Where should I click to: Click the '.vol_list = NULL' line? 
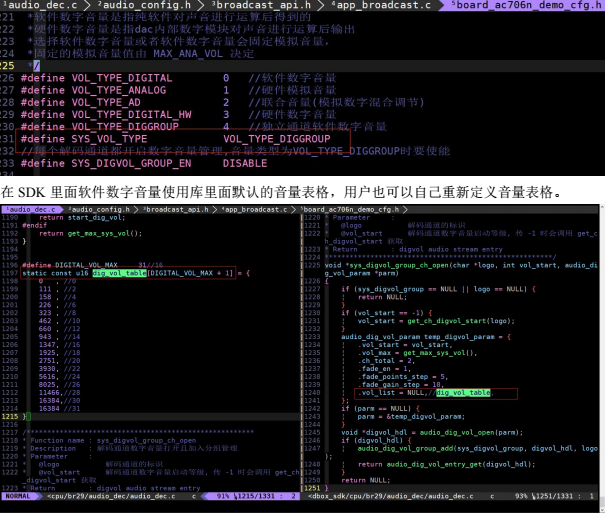pyautogui.click(x=426, y=393)
